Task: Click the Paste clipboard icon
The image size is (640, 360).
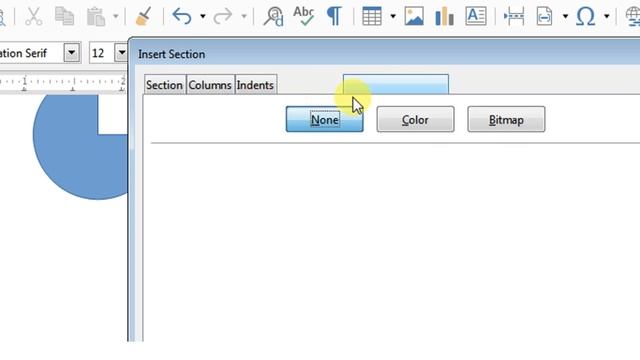Action: 96,16
